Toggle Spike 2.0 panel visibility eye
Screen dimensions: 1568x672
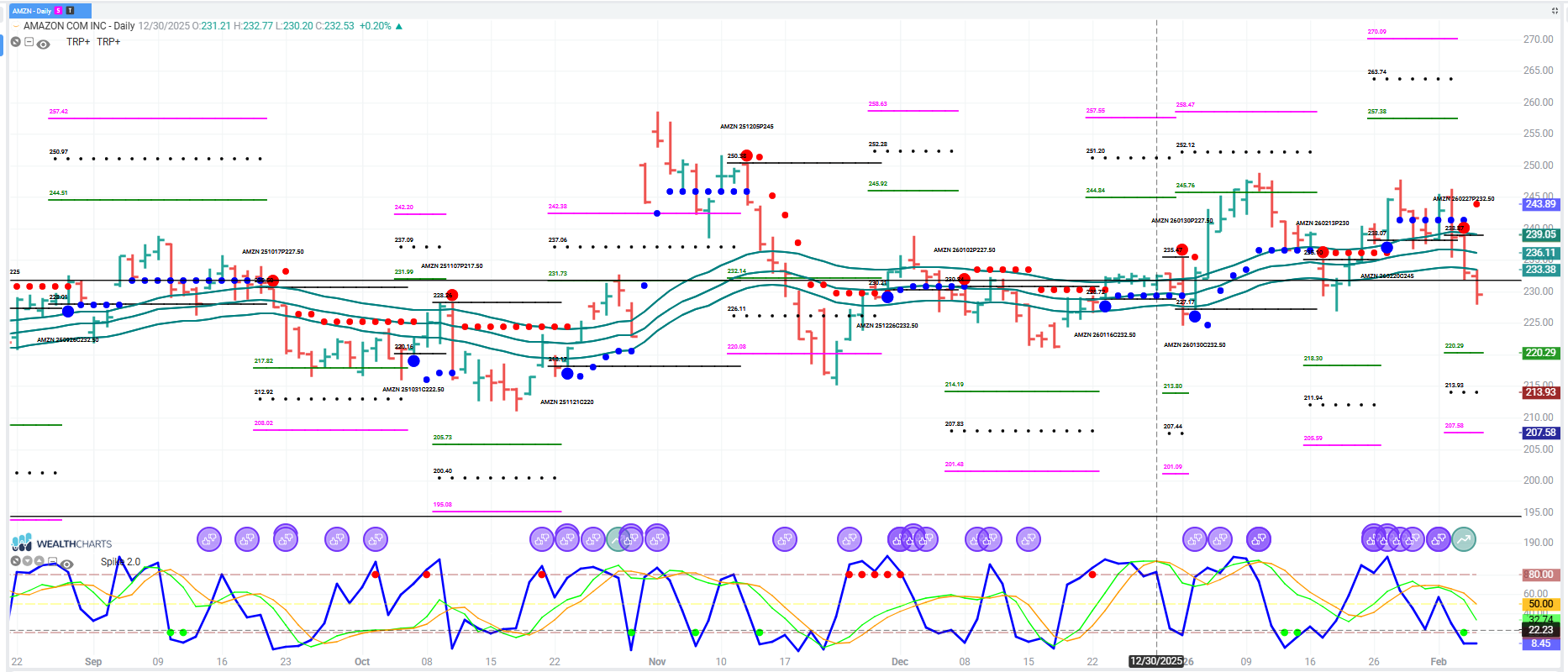point(67,563)
